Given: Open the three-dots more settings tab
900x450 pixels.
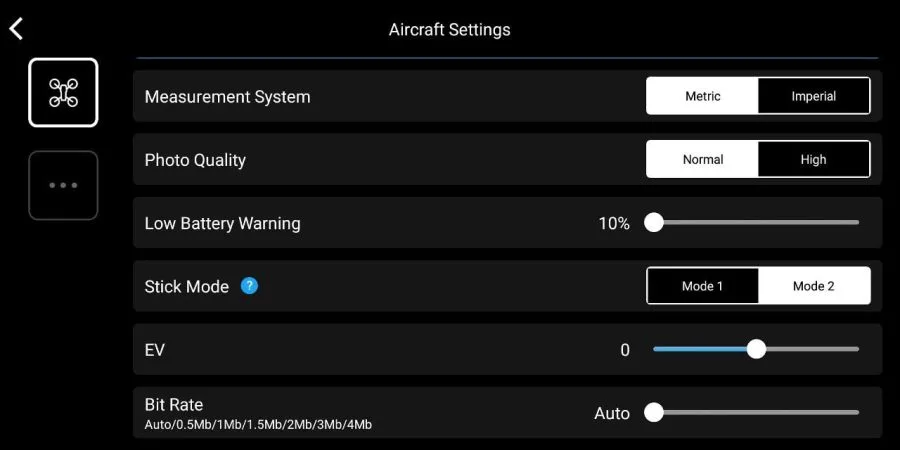Looking at the screenshot, I should [63, 185].
